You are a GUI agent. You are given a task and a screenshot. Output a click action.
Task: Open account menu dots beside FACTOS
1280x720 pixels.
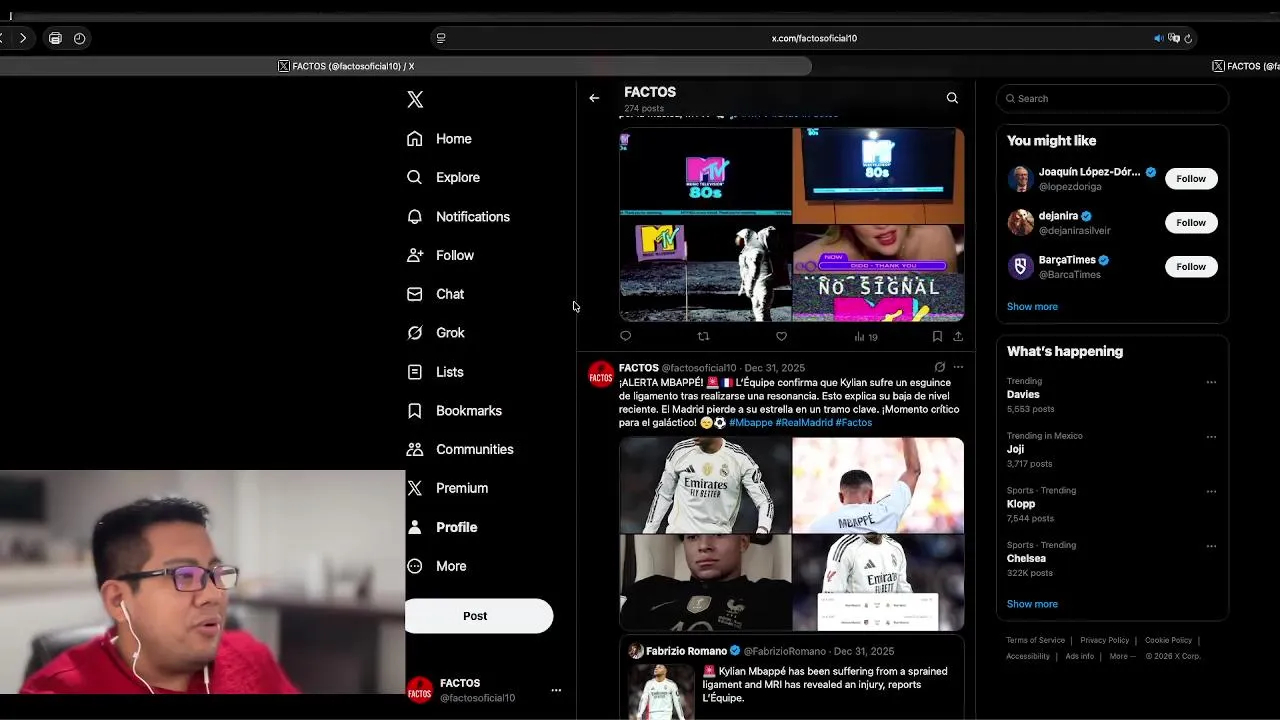(556, 690)
